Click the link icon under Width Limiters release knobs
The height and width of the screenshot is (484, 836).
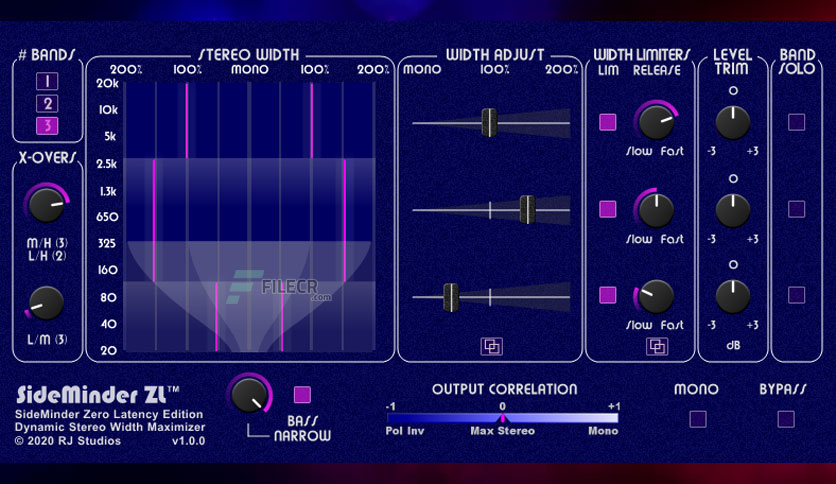point(657,346)
